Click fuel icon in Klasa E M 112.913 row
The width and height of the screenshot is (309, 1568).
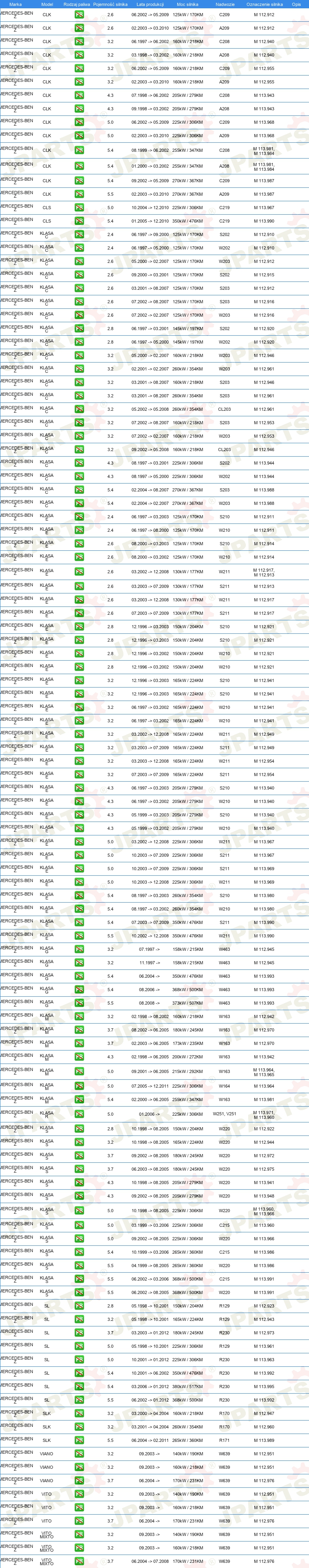click(79, 586)
